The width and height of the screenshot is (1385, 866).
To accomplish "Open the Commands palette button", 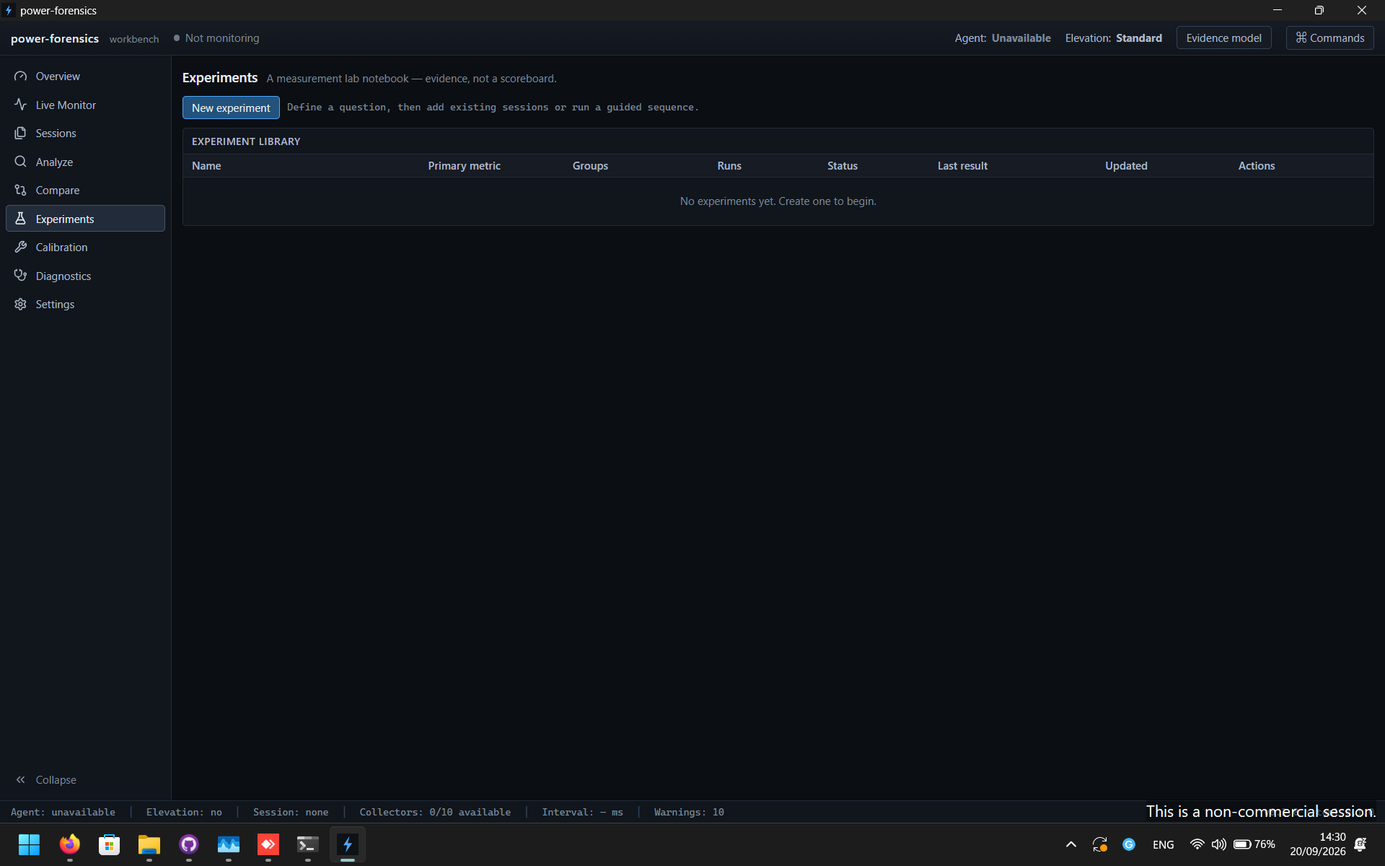I will click(1330, 38).
